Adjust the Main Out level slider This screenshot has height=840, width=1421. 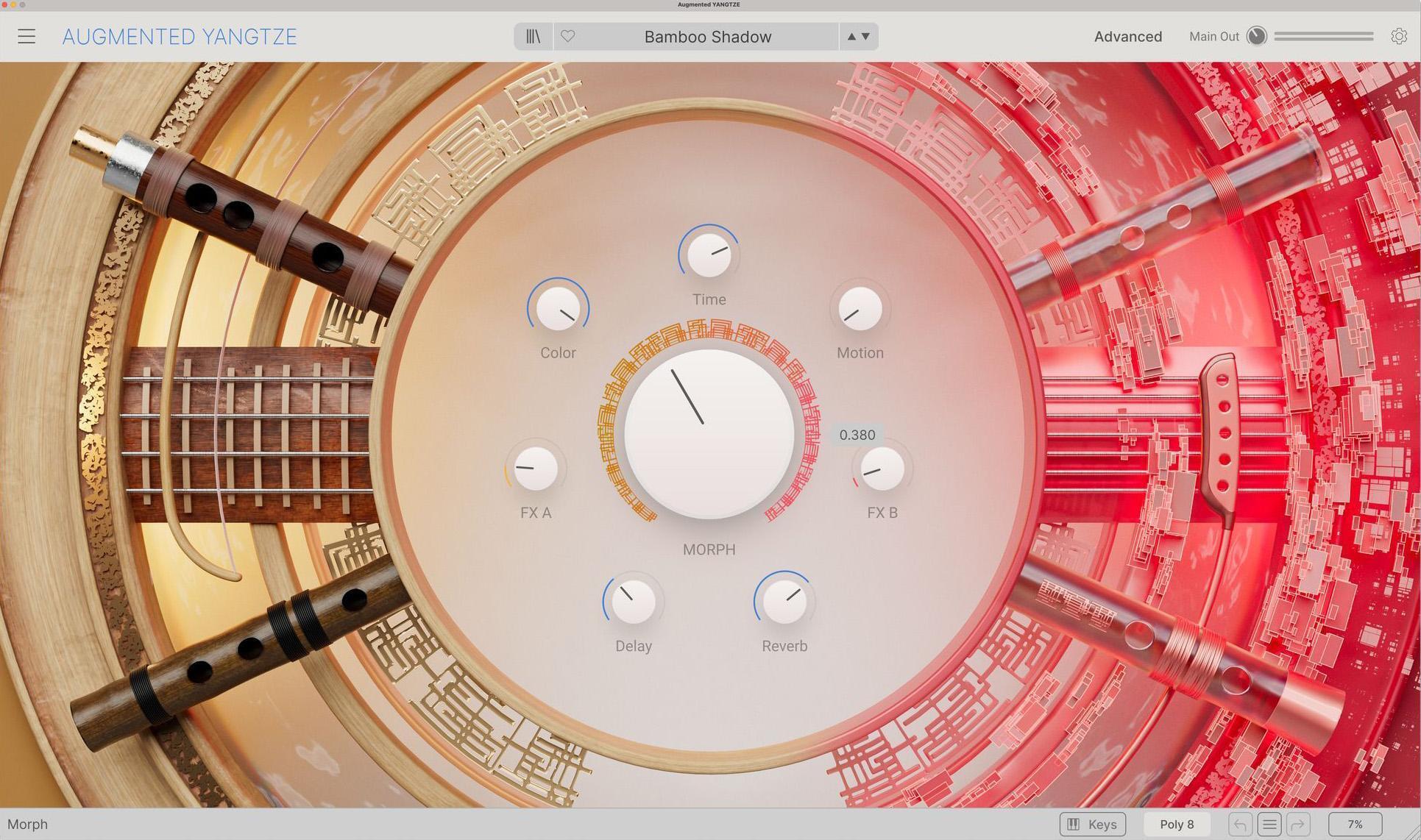click(1325, 35)
